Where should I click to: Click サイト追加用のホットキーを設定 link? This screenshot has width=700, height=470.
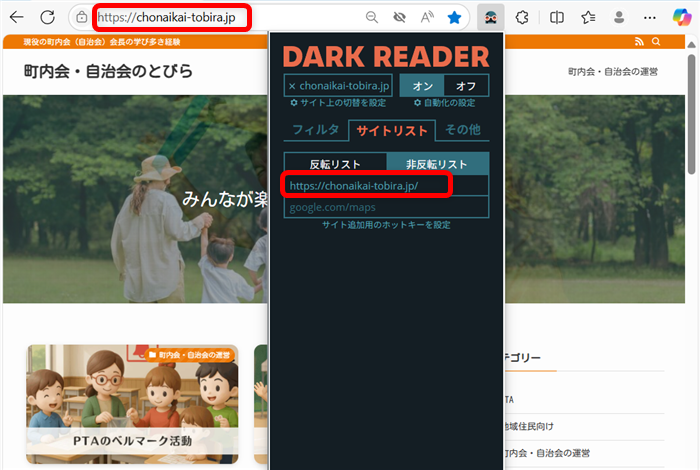click(386, 225)
